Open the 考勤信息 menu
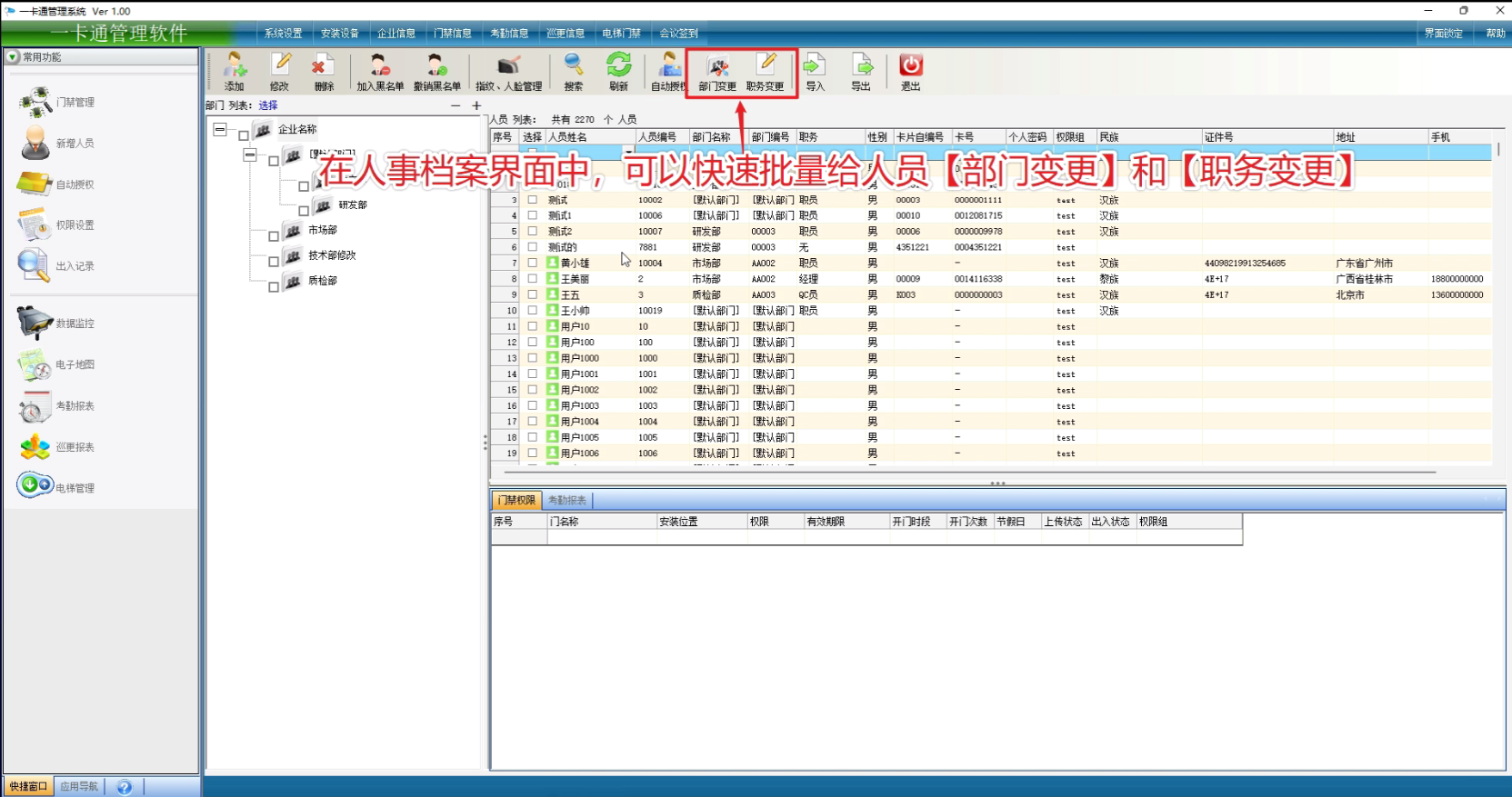Image resolution: width=1512 pixels, height=797 pixels. [509, 34]
